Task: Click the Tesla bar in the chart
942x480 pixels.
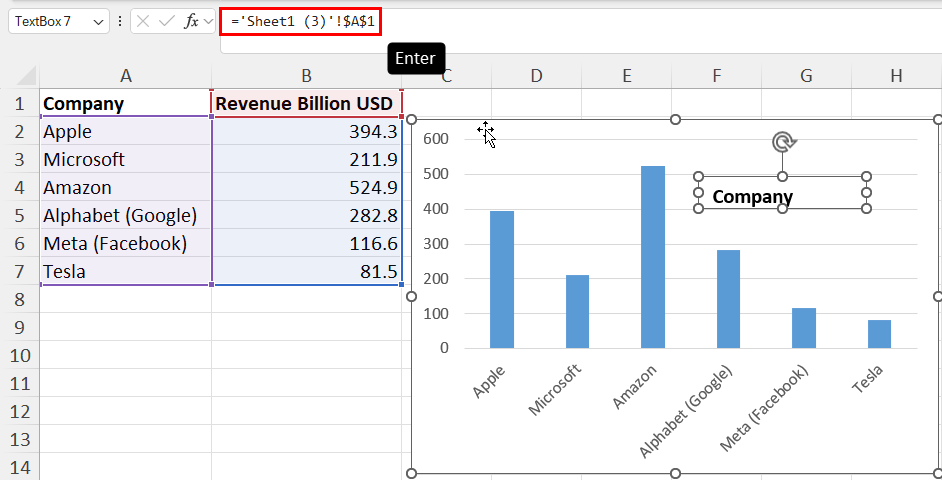Action: click(x=880, y=334)
